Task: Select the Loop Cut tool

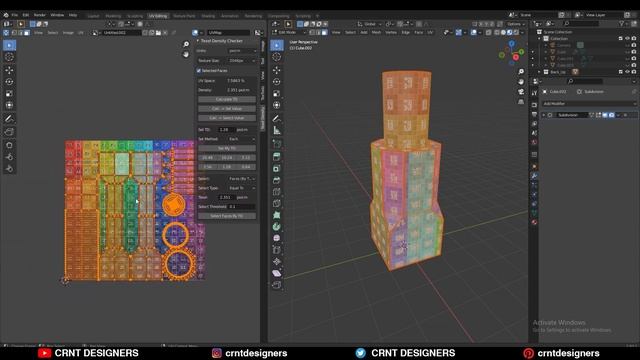Action: 277,192
